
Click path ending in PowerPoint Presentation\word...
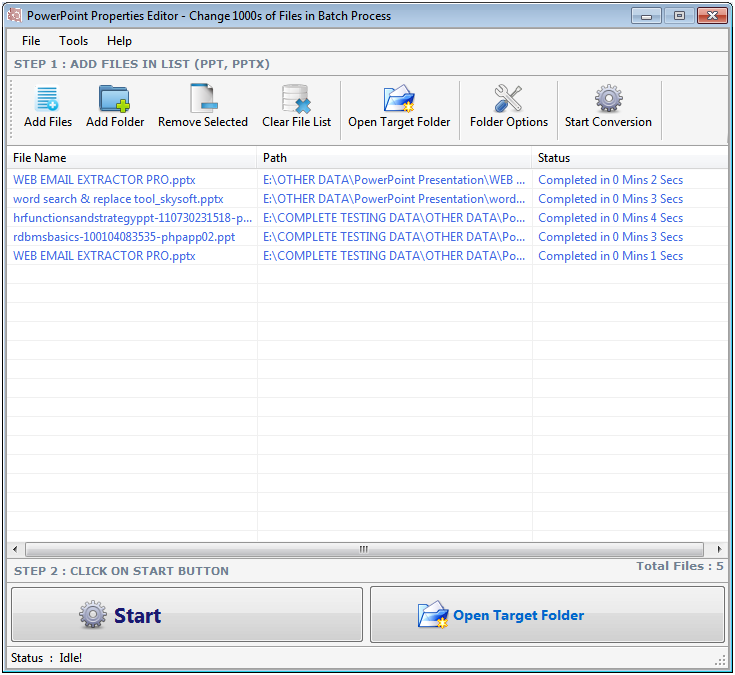coord(394,199)
